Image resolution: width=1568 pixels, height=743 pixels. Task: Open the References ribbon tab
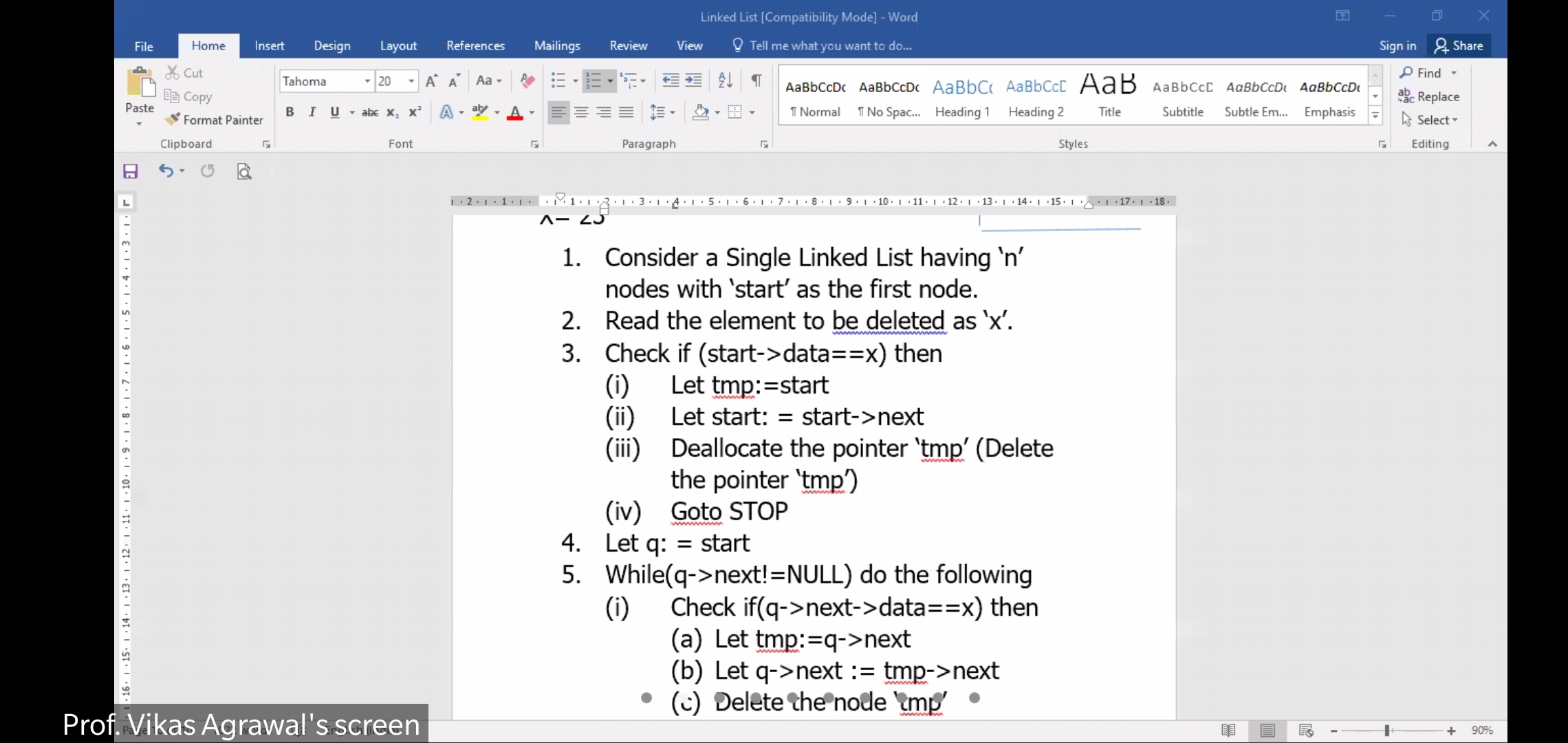click(x=475, y=45)
